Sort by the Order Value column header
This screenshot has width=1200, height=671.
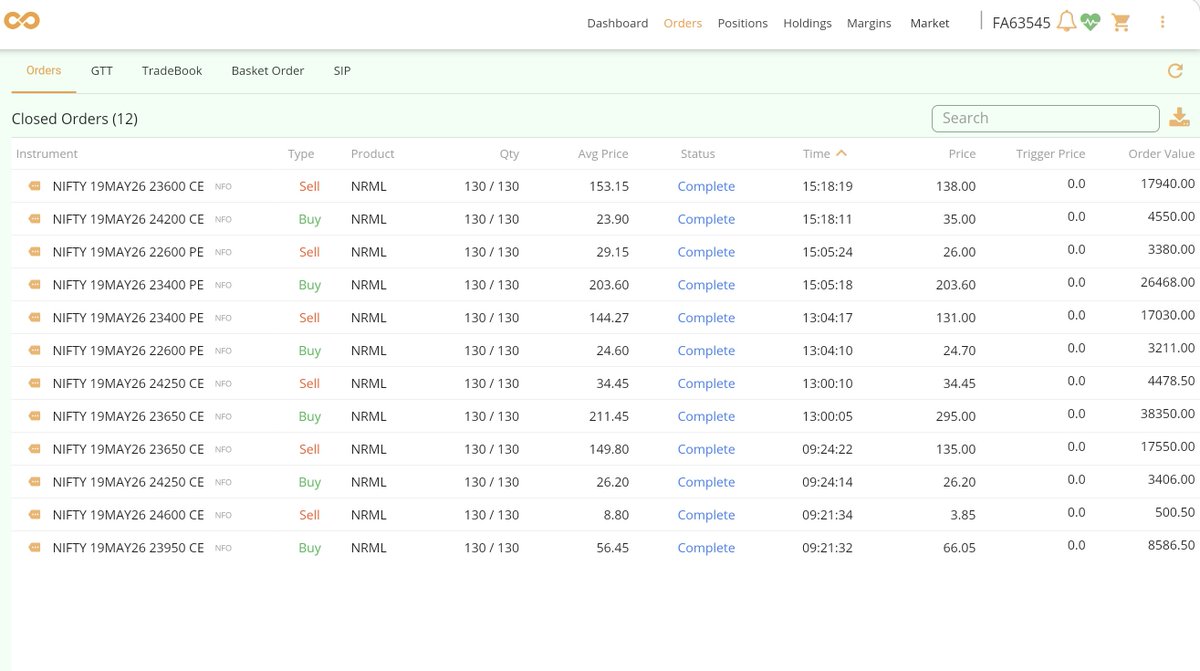[x=1161, y=154]
